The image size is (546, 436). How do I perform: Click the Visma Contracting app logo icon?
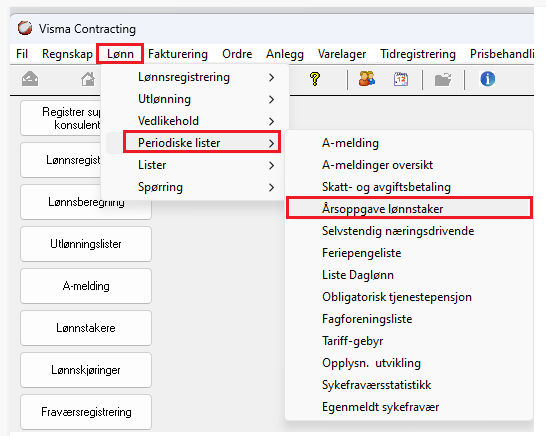[25, 28]
